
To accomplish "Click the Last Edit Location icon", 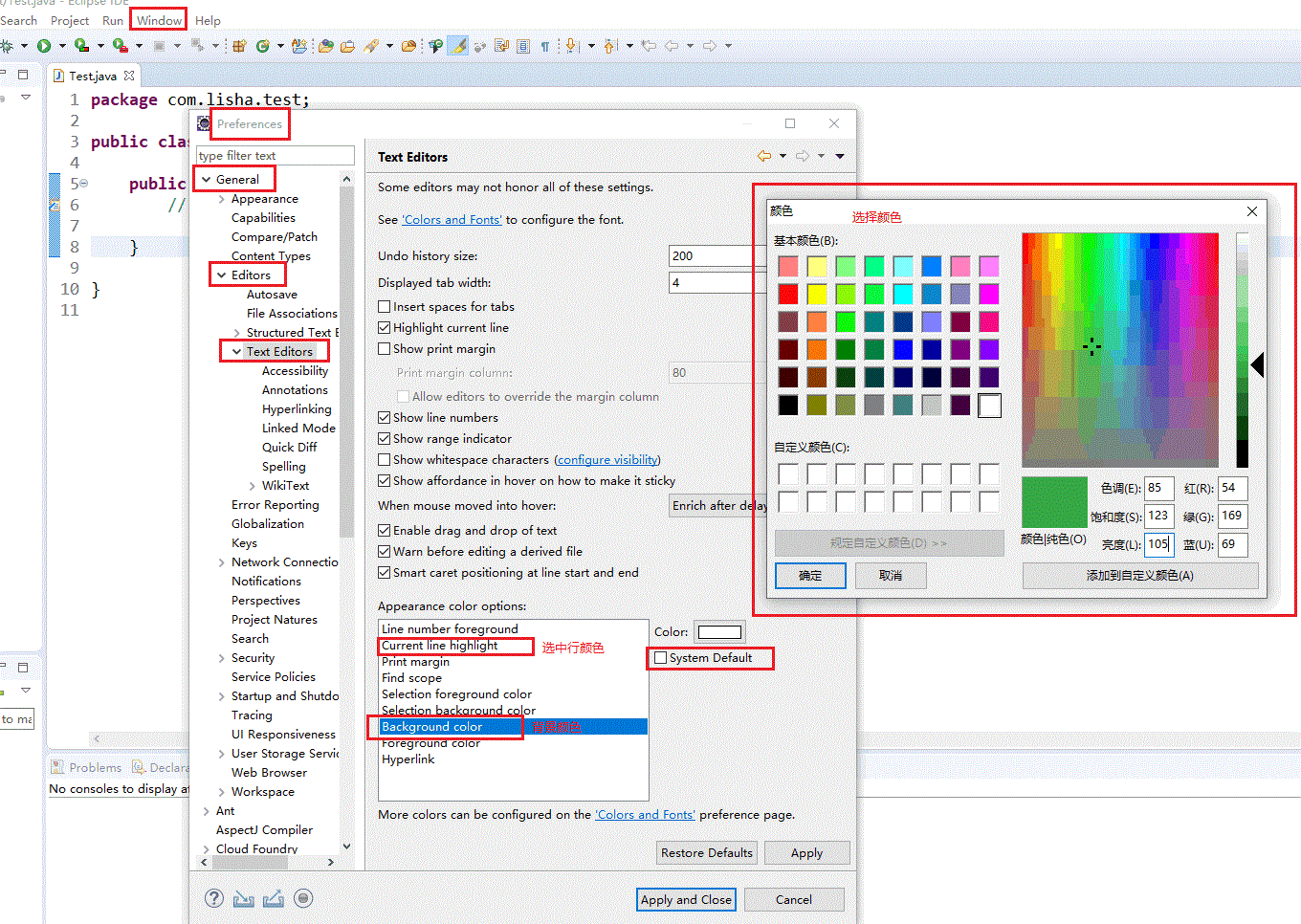I will click(649, 45).
